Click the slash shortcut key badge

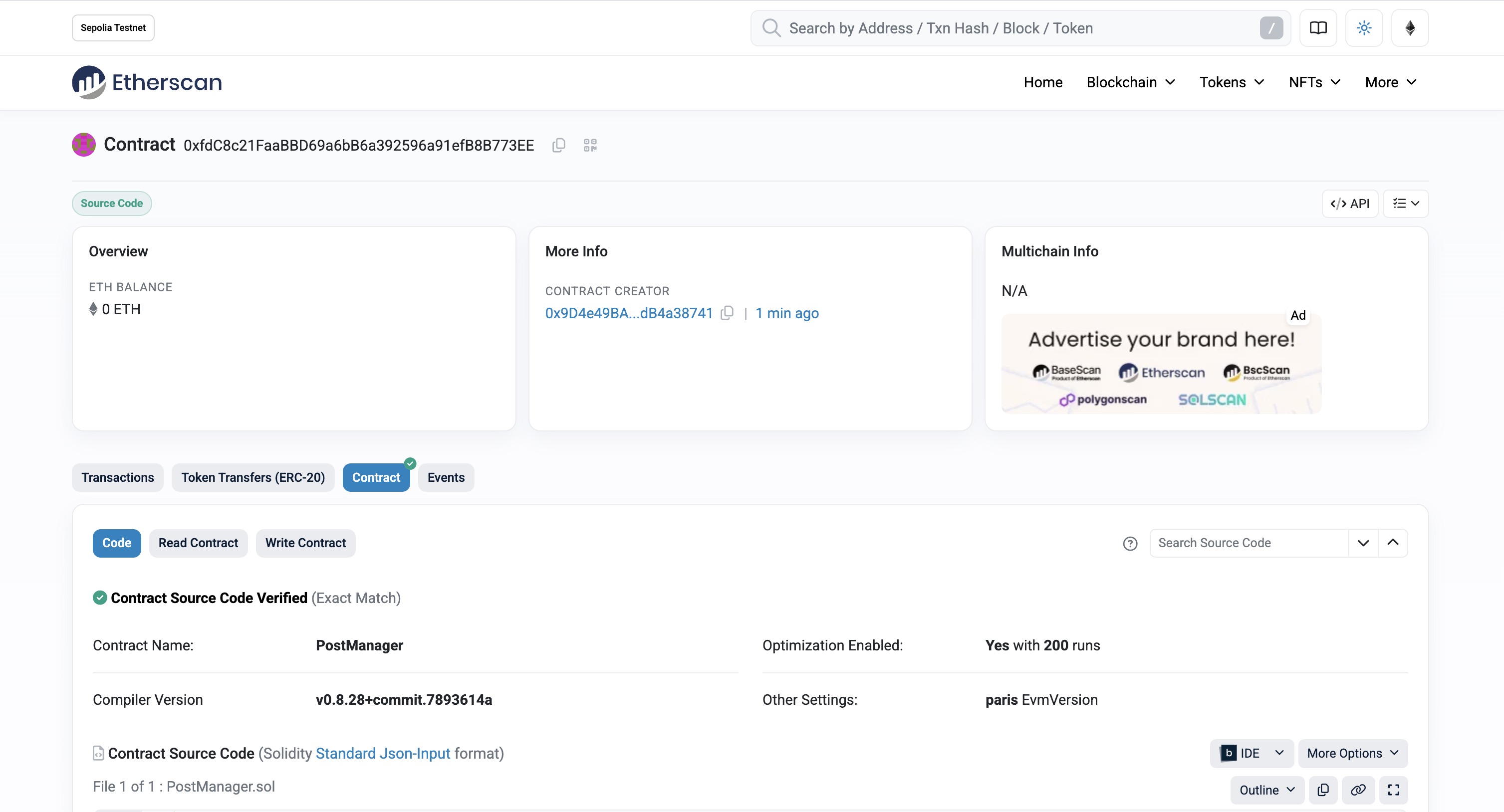tap(1271, 28)
